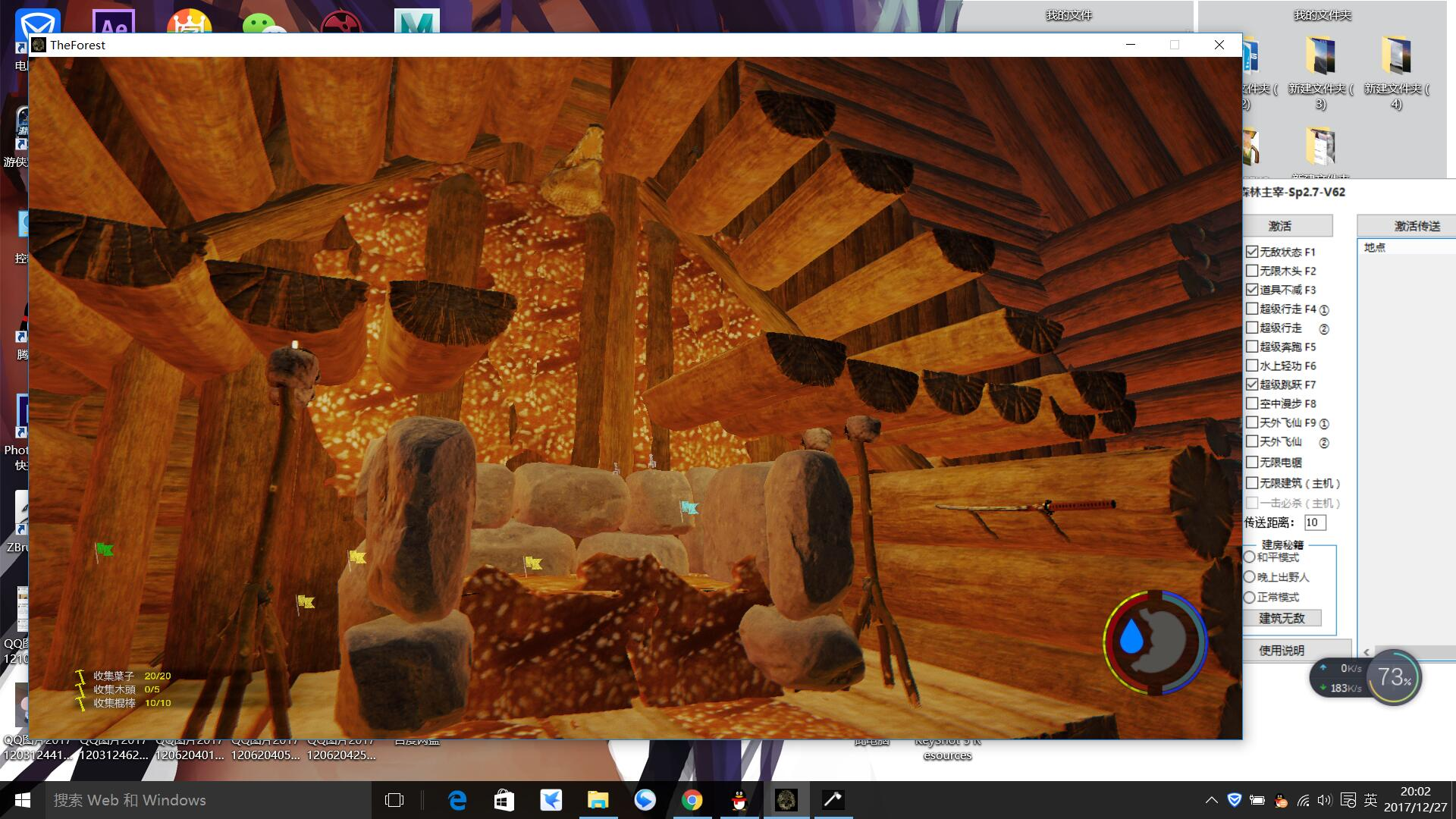Open 新建文件夹 (3) desktop folder

point(1320,74)
